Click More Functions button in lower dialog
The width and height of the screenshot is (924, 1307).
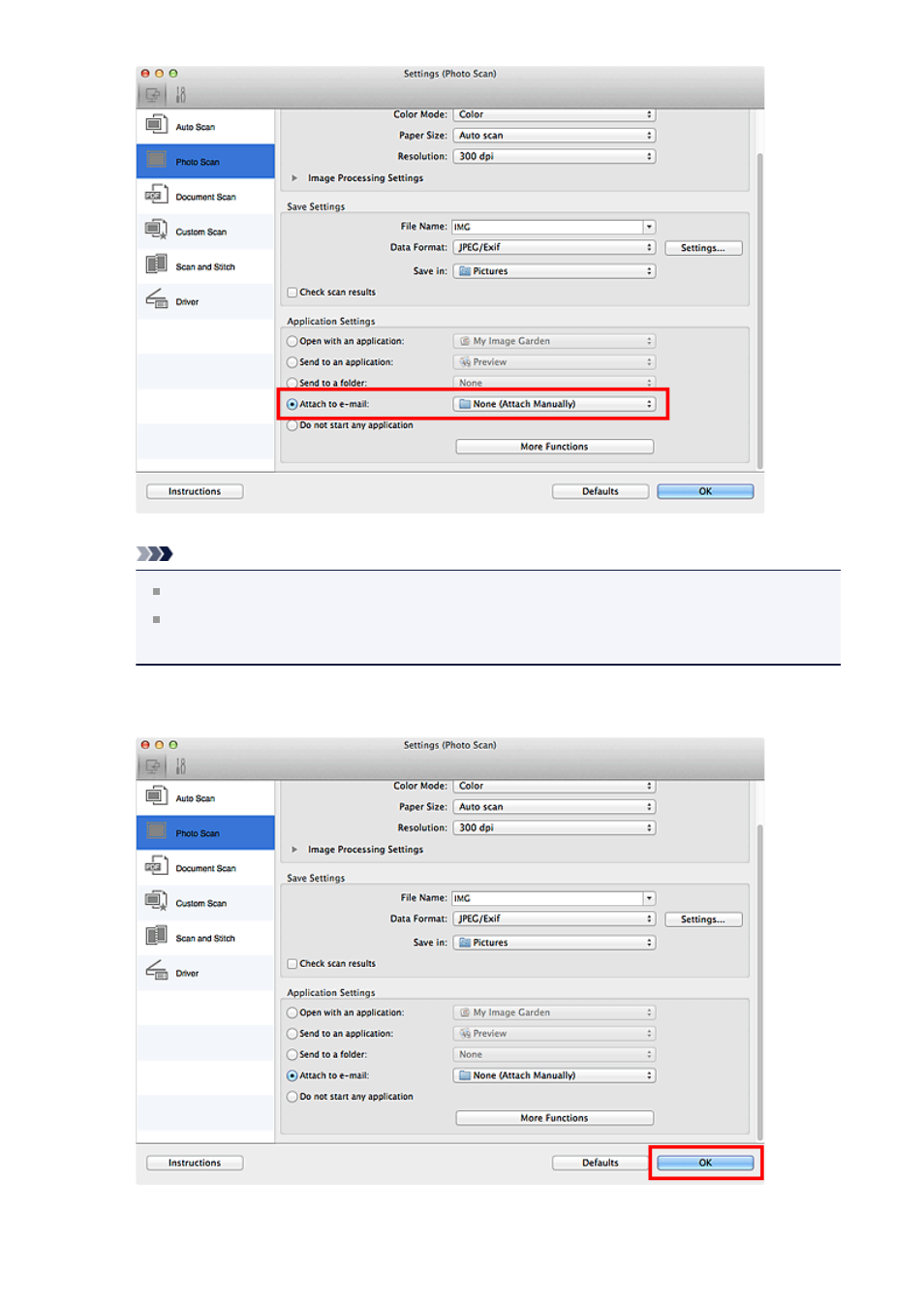[554, 1118]
